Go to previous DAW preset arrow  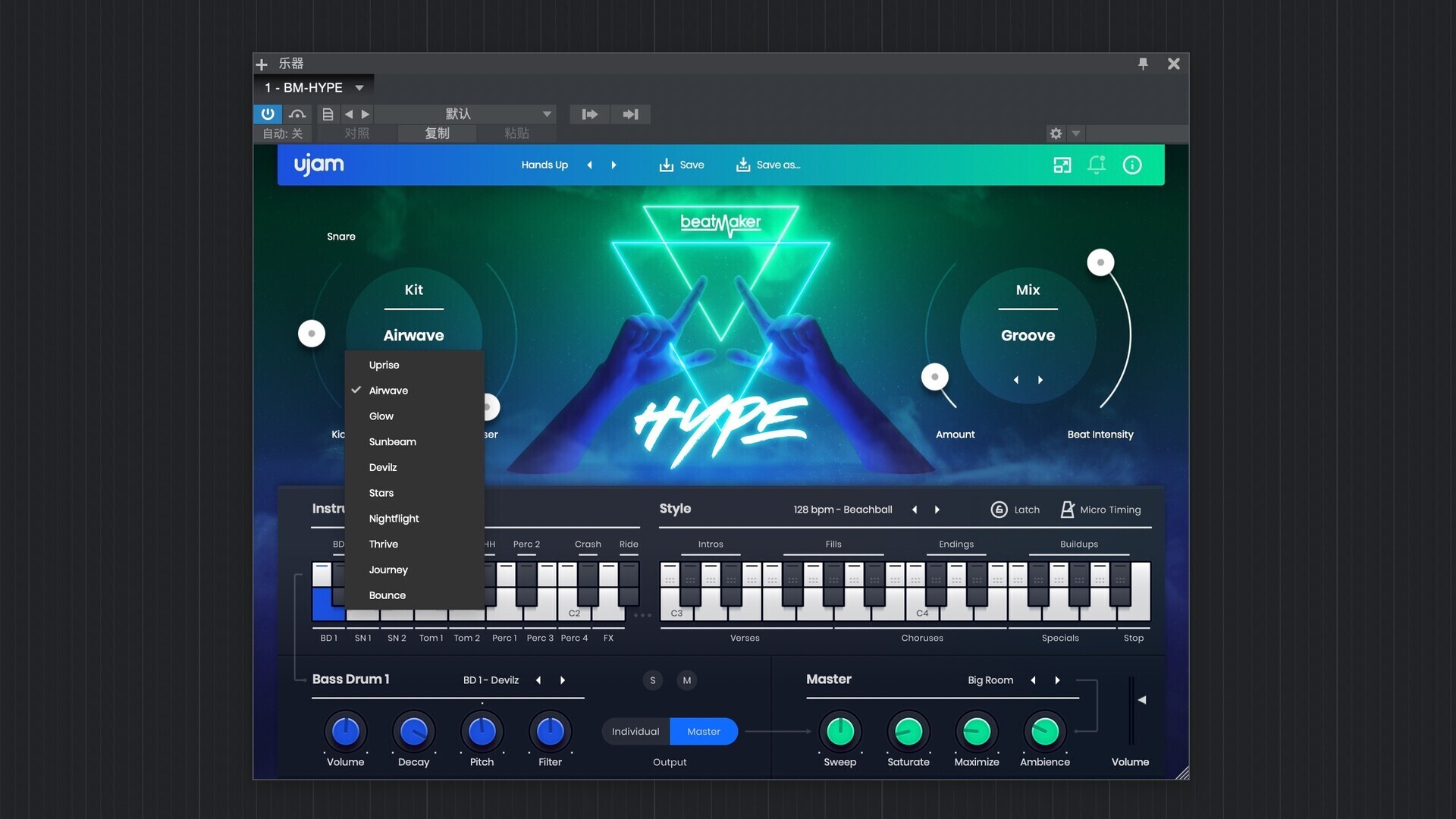(348, 114)
